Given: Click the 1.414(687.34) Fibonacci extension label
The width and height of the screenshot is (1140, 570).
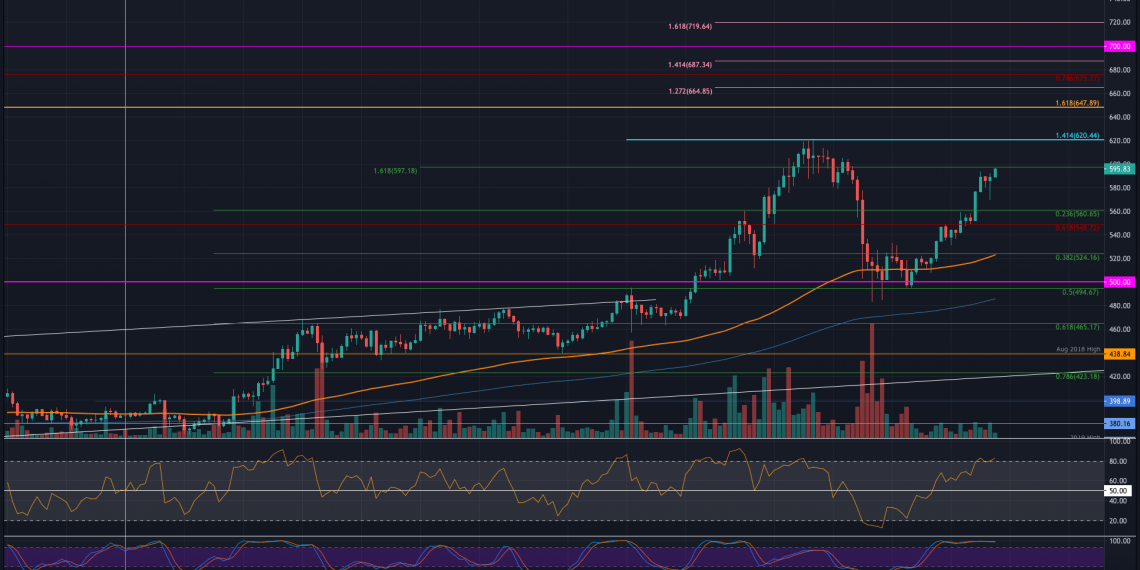Looking at the screenshot, I should pyautogui.click(x=690, y=65).
